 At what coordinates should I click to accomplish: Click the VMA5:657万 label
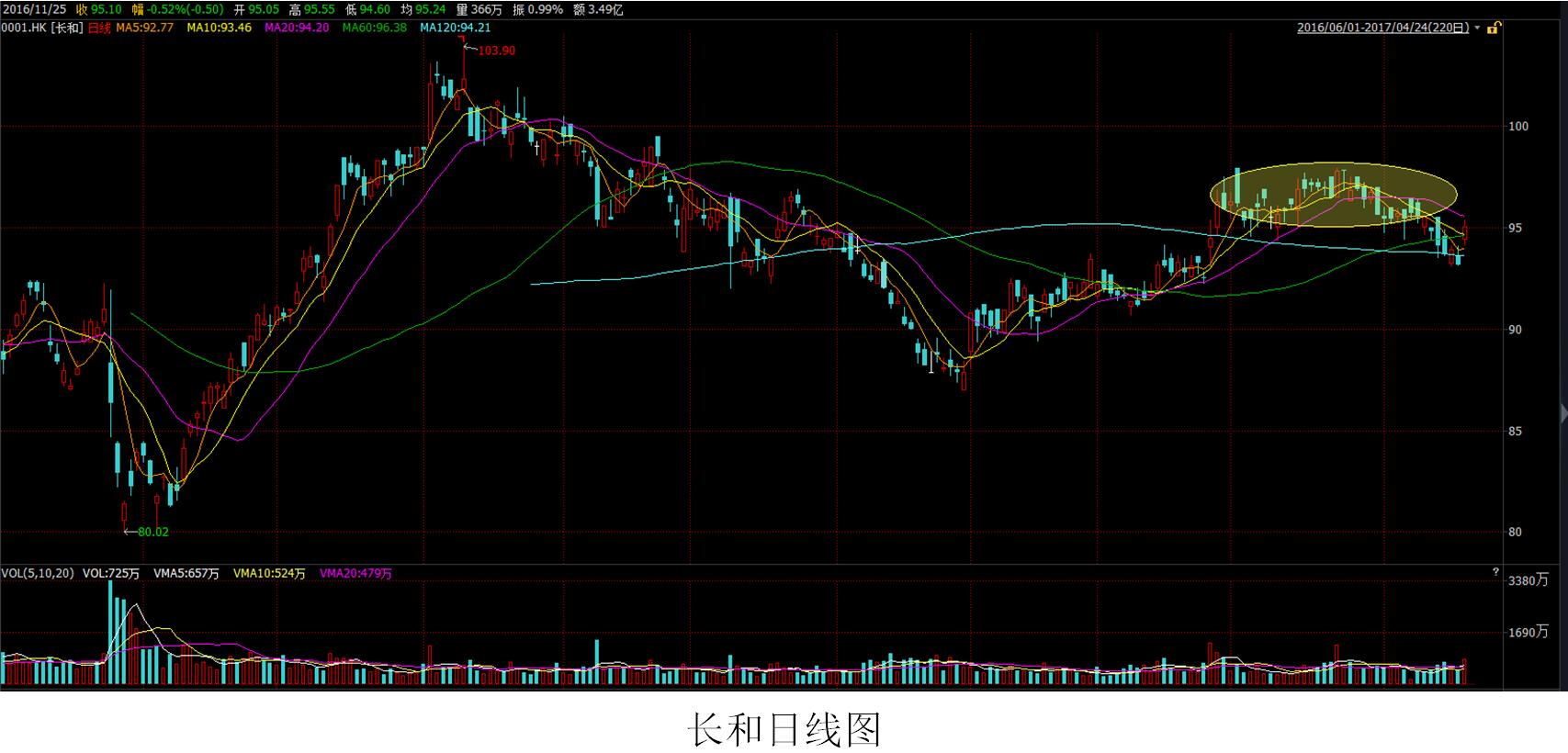(x=186, y=574)
